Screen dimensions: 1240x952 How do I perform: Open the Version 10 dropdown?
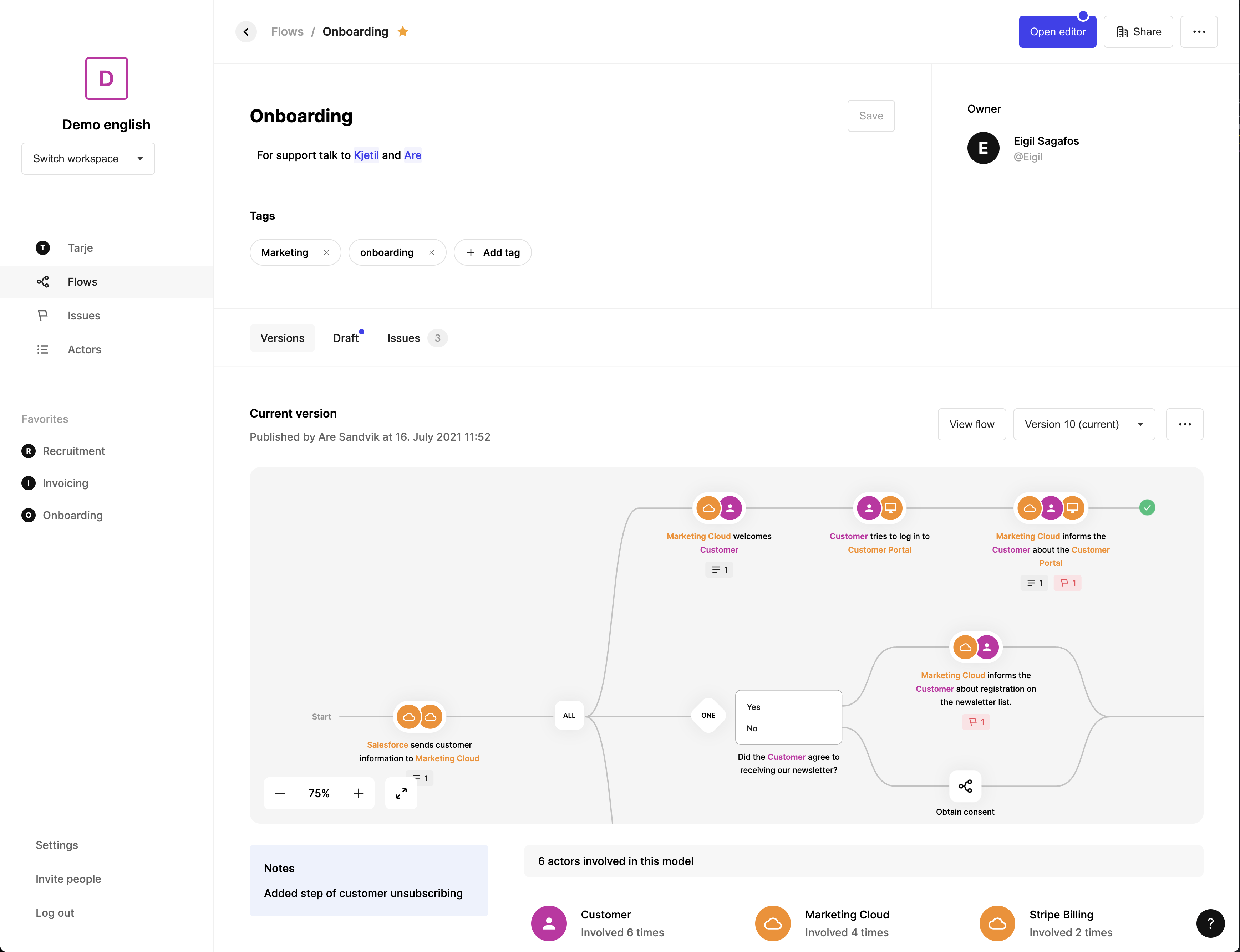click(x=1083, y=424)
